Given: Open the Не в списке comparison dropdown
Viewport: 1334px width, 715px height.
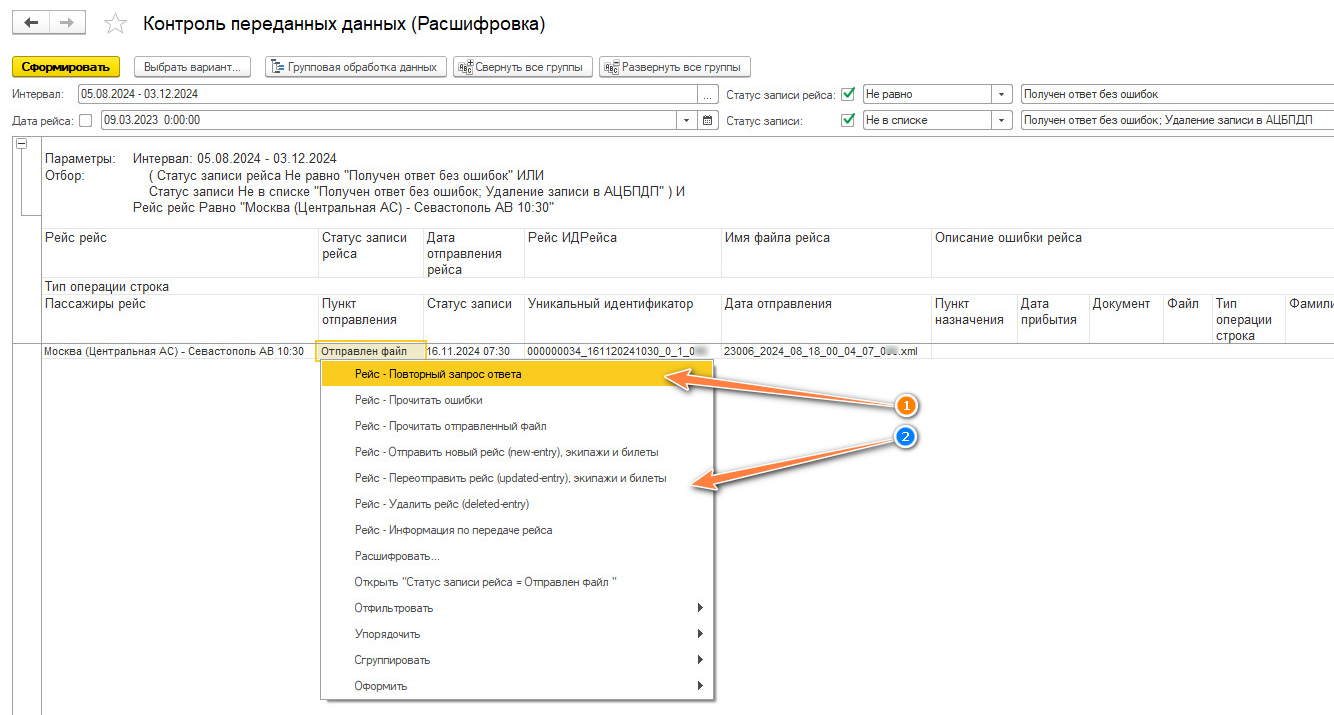Looking at the screenshot, I should (x=1001, y=120).
